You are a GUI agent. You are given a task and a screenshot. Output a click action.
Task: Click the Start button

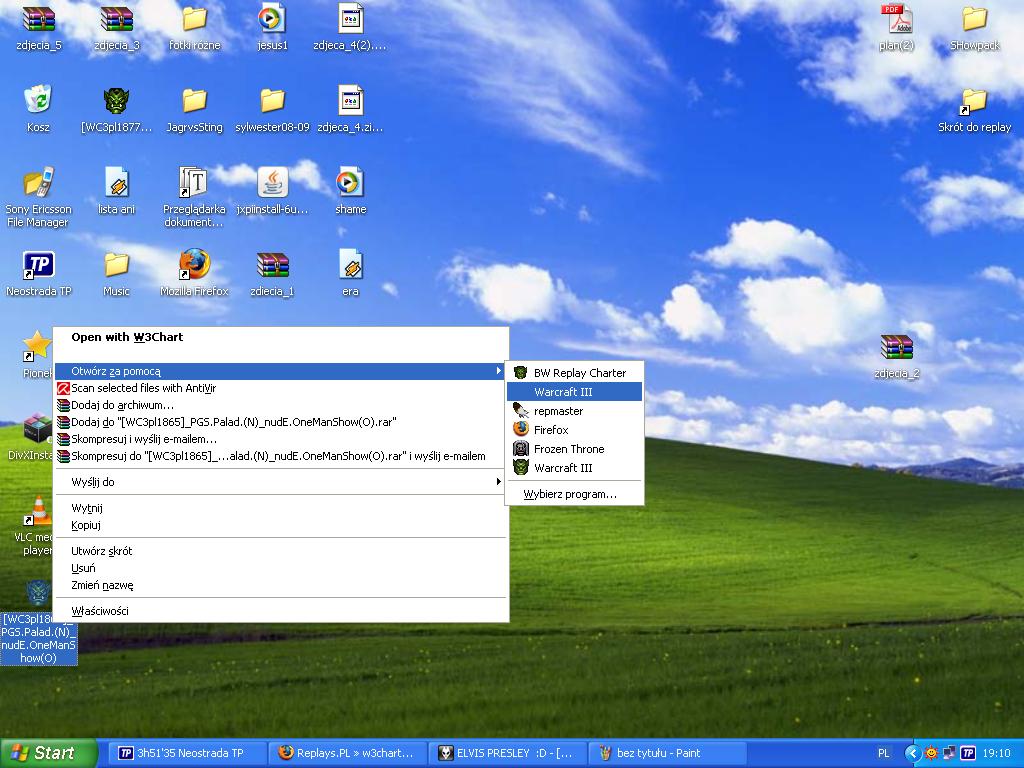tap(49, 753)
